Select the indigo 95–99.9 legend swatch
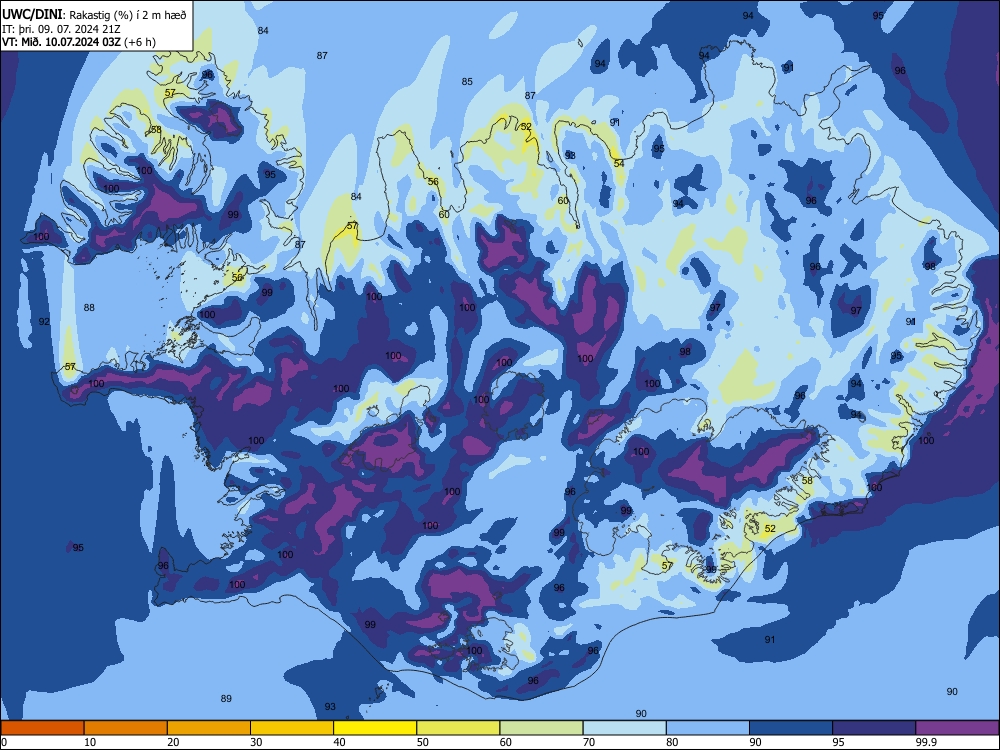Screen dimensions: 1000x750 coord(874,728)
